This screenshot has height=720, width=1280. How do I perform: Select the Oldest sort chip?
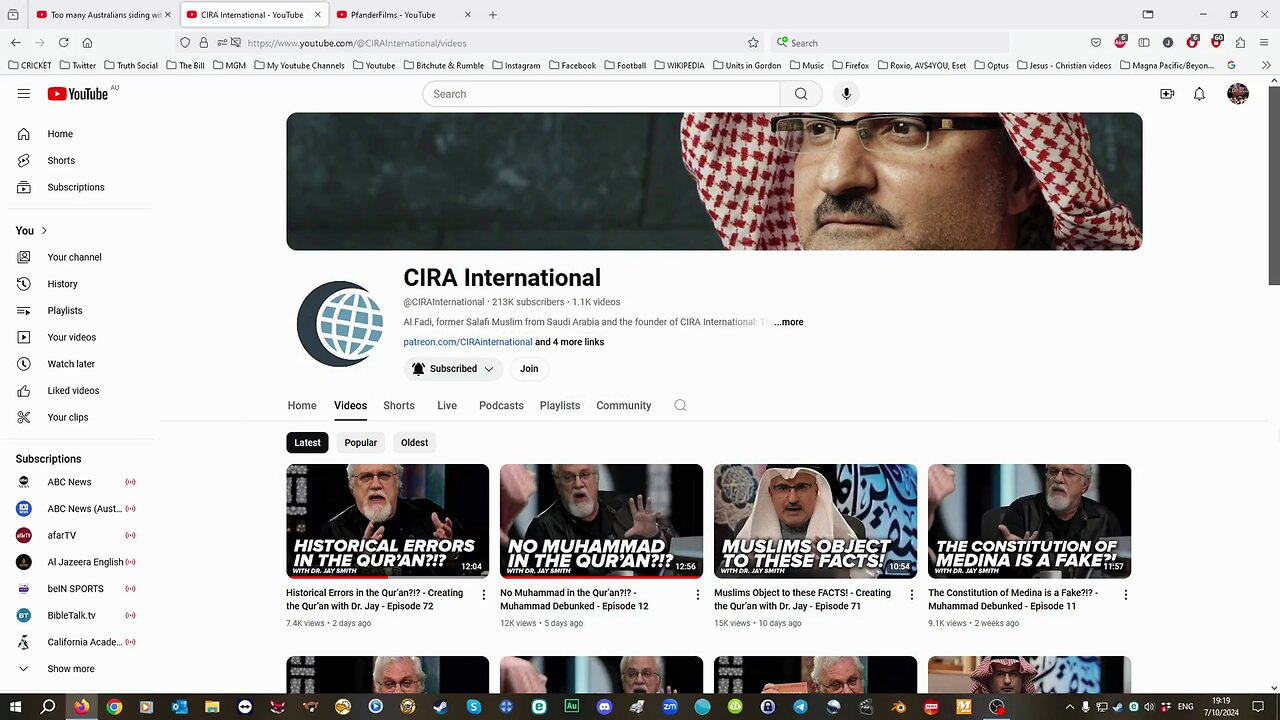[414, 442]
